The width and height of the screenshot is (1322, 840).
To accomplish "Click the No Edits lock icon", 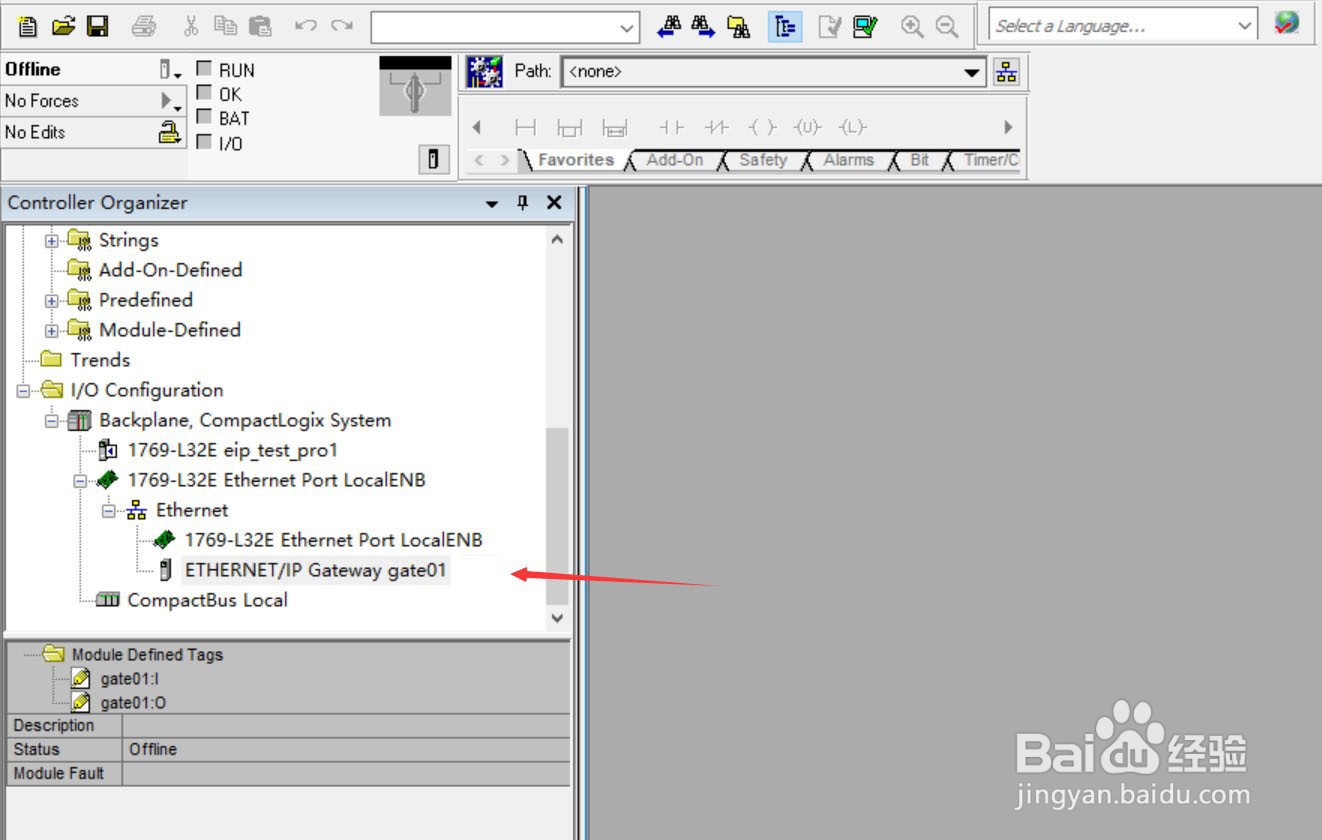I will tap(171, 132).
